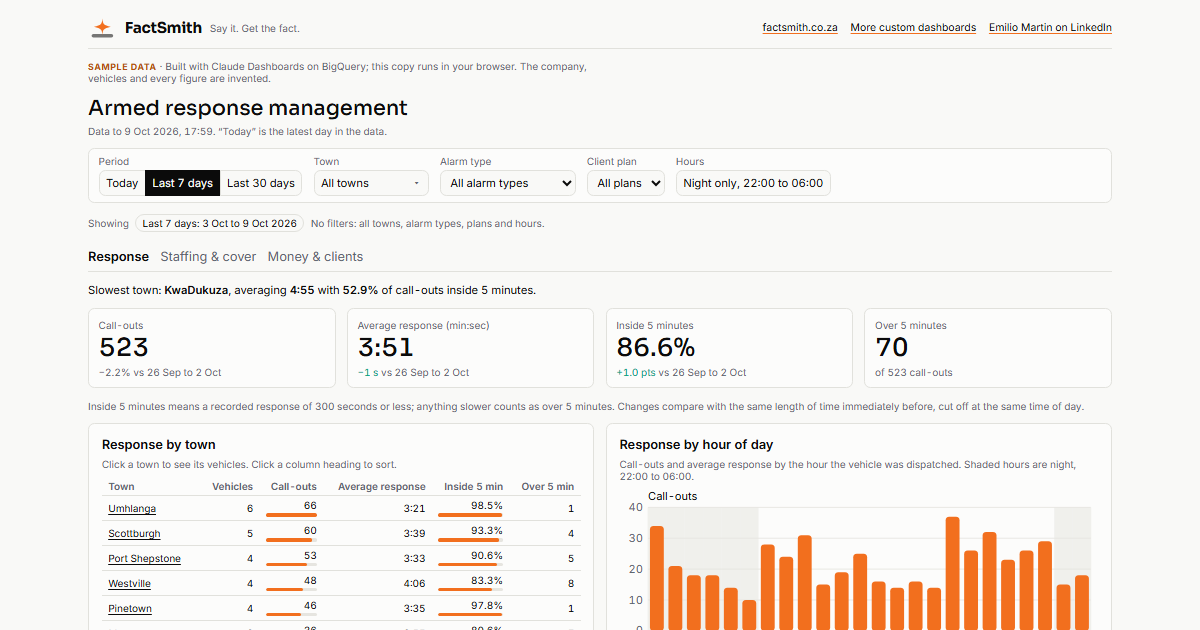
Task: Click Westville's 83.3% inside 5 min bar
Action: pyautogui.click(x=470, y=590)
